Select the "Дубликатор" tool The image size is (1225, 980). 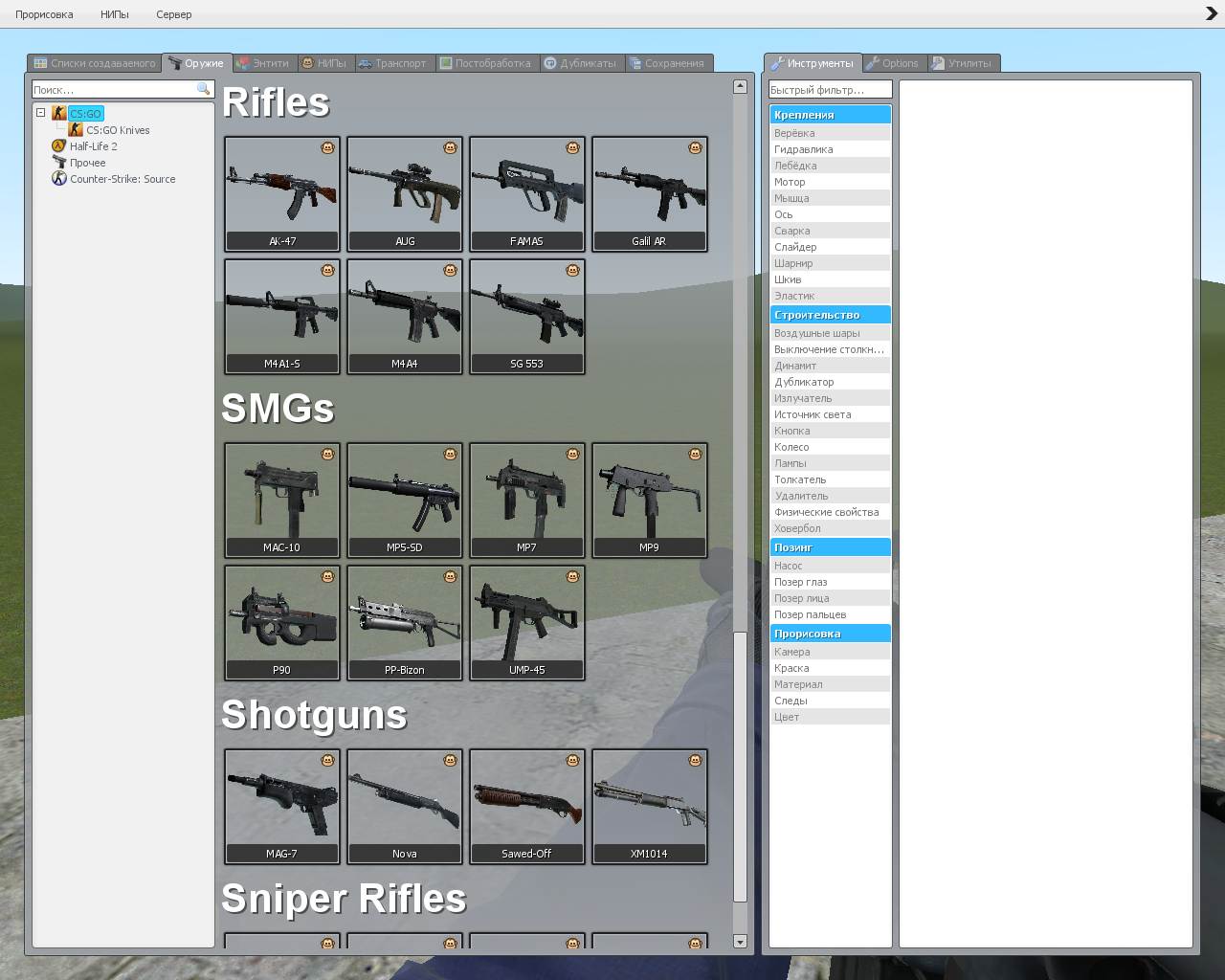click(831, 382)
